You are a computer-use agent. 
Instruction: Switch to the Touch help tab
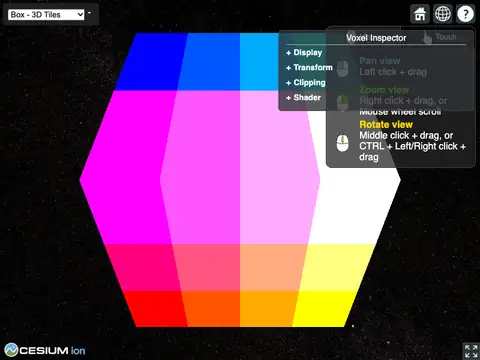click(440, 37)
